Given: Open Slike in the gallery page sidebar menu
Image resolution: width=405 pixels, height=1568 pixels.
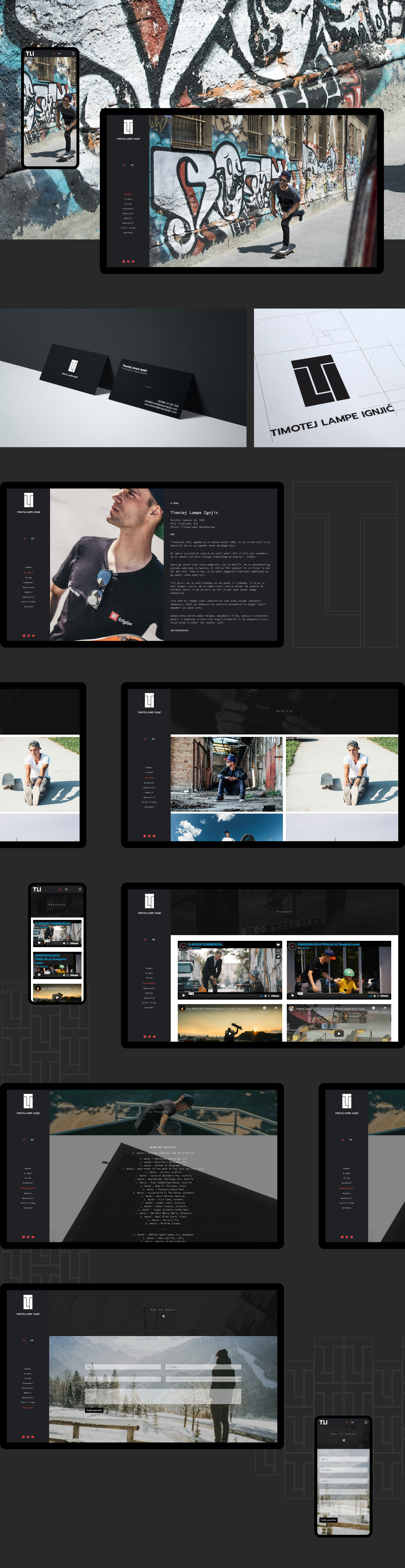Looking at the screenshot, I should tap(149, 777).
